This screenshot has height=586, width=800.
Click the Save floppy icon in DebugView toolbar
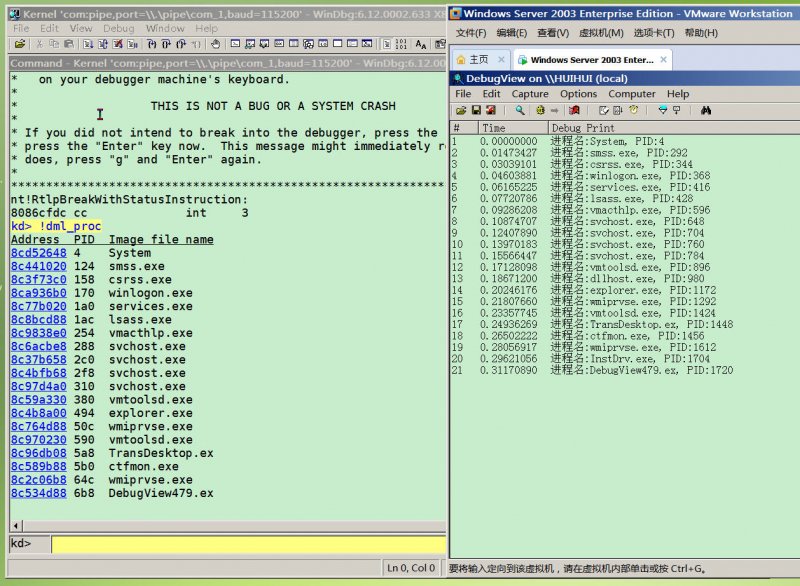(x=476, y=110)
